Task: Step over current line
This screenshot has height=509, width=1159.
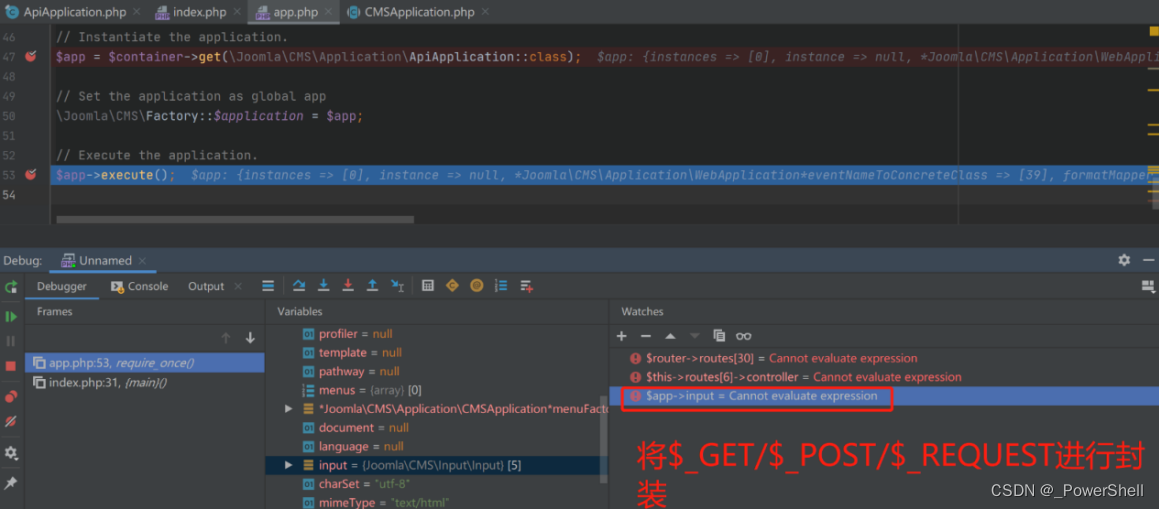Action: [x=299, y=286]
